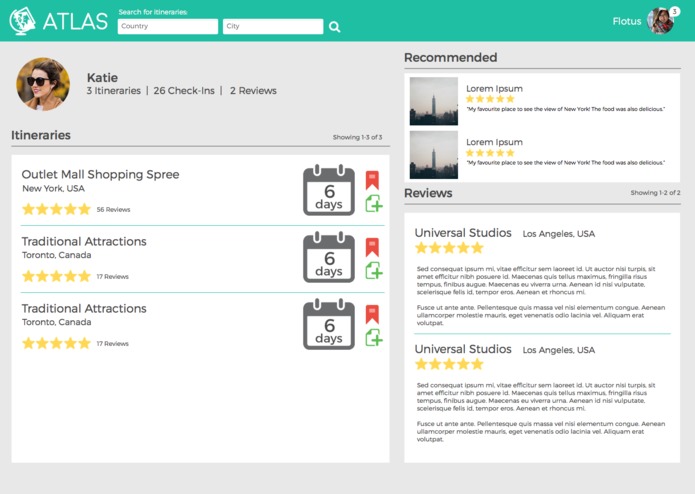
Task: Open second recommended skyline thumbnail
Action: (x=433, y=155)
